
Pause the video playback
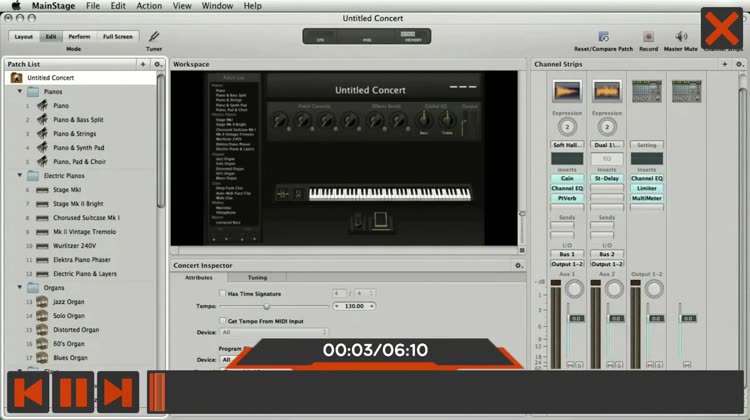tap(73, 392)
